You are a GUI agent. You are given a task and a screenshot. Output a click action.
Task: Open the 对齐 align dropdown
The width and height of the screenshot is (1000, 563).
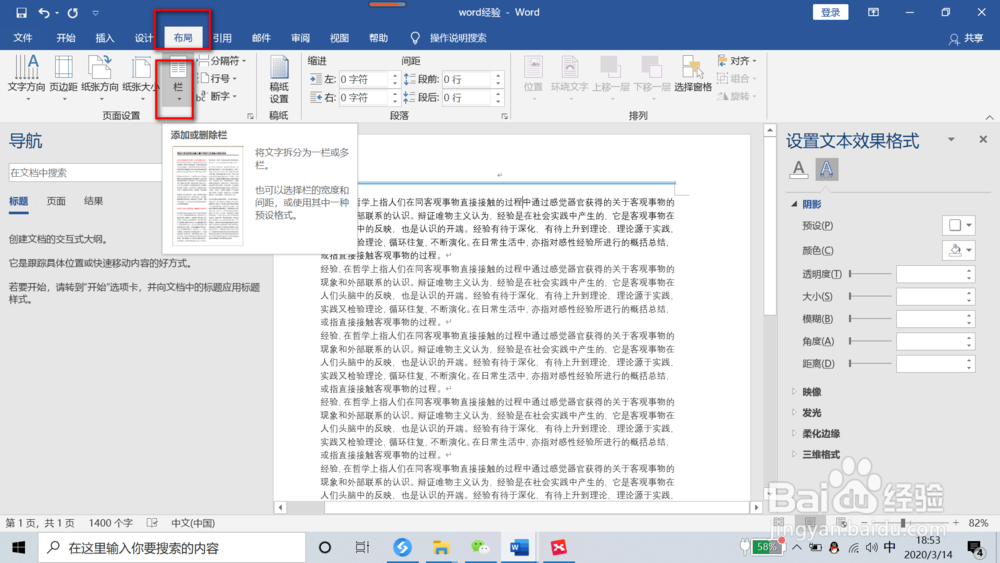tap(737, 61)
